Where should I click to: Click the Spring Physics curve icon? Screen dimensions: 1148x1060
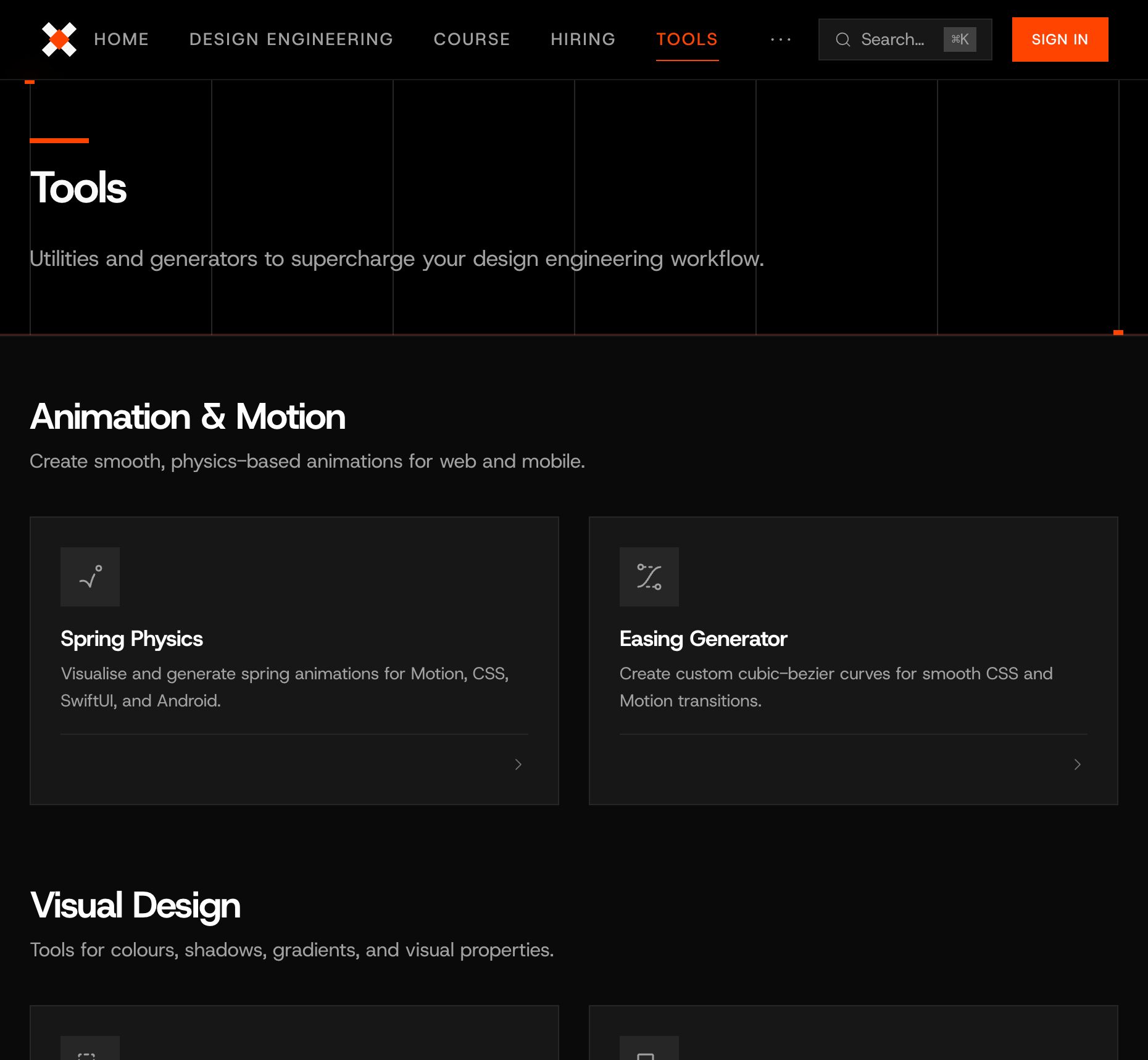(x=90, y=577)
